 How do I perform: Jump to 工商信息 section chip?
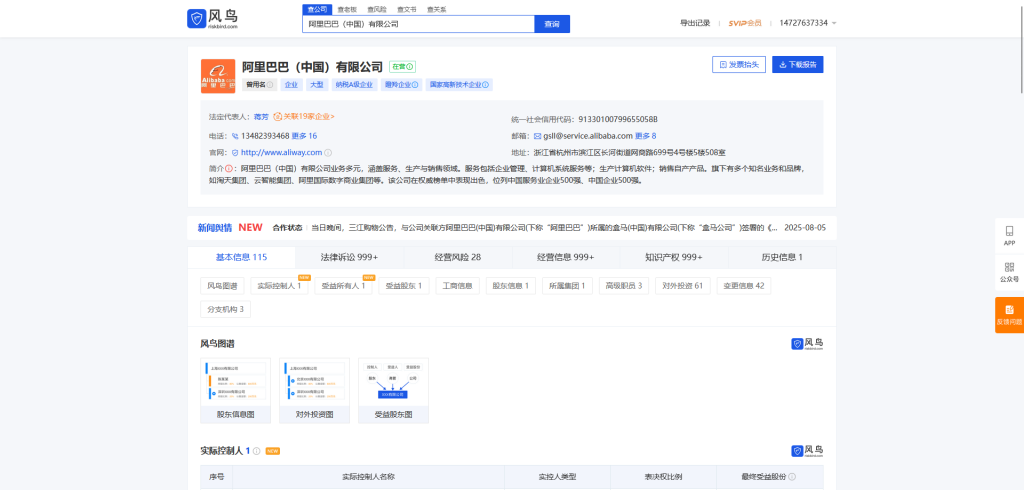coord(457,286)
